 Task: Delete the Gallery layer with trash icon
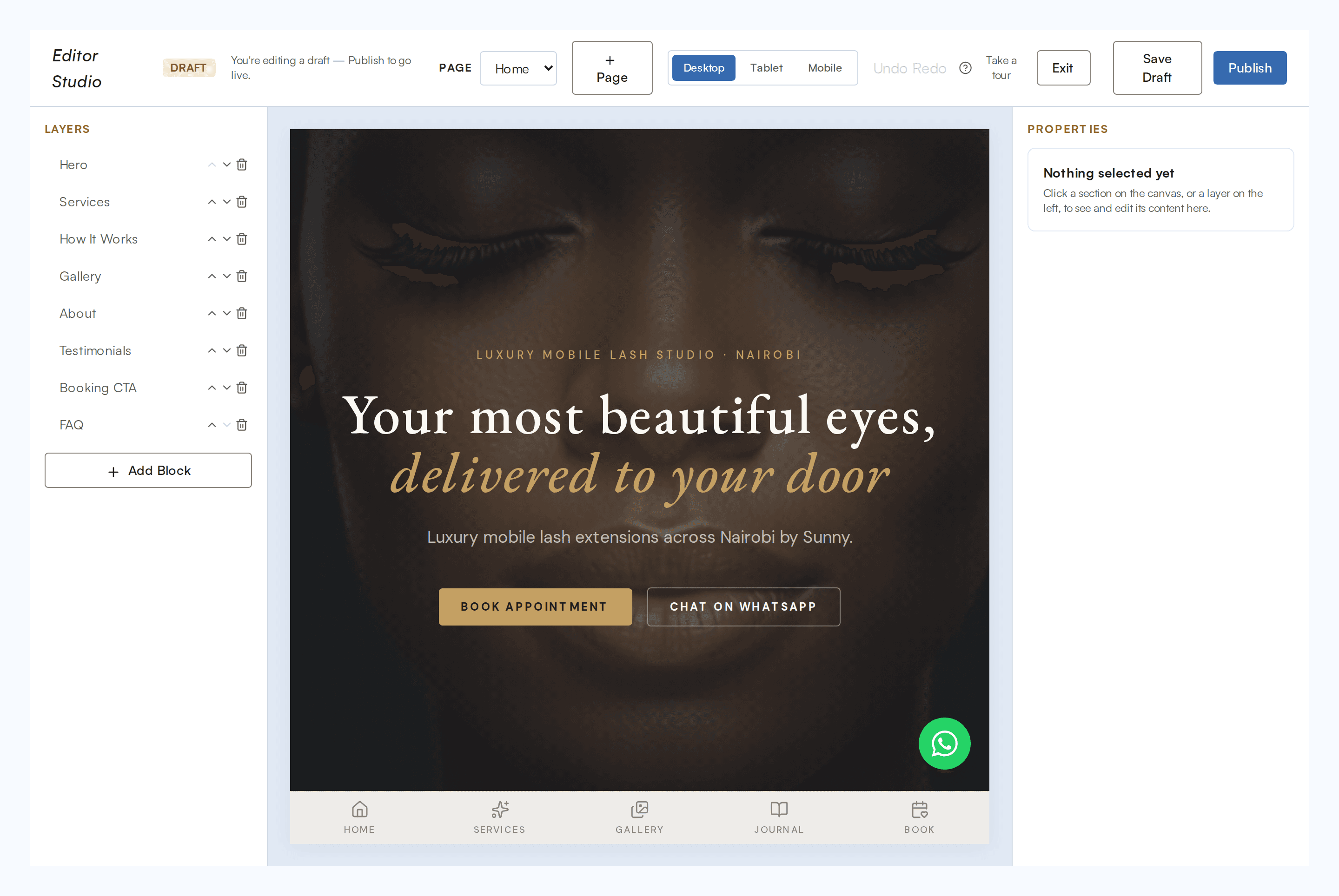tap(242, 276)
